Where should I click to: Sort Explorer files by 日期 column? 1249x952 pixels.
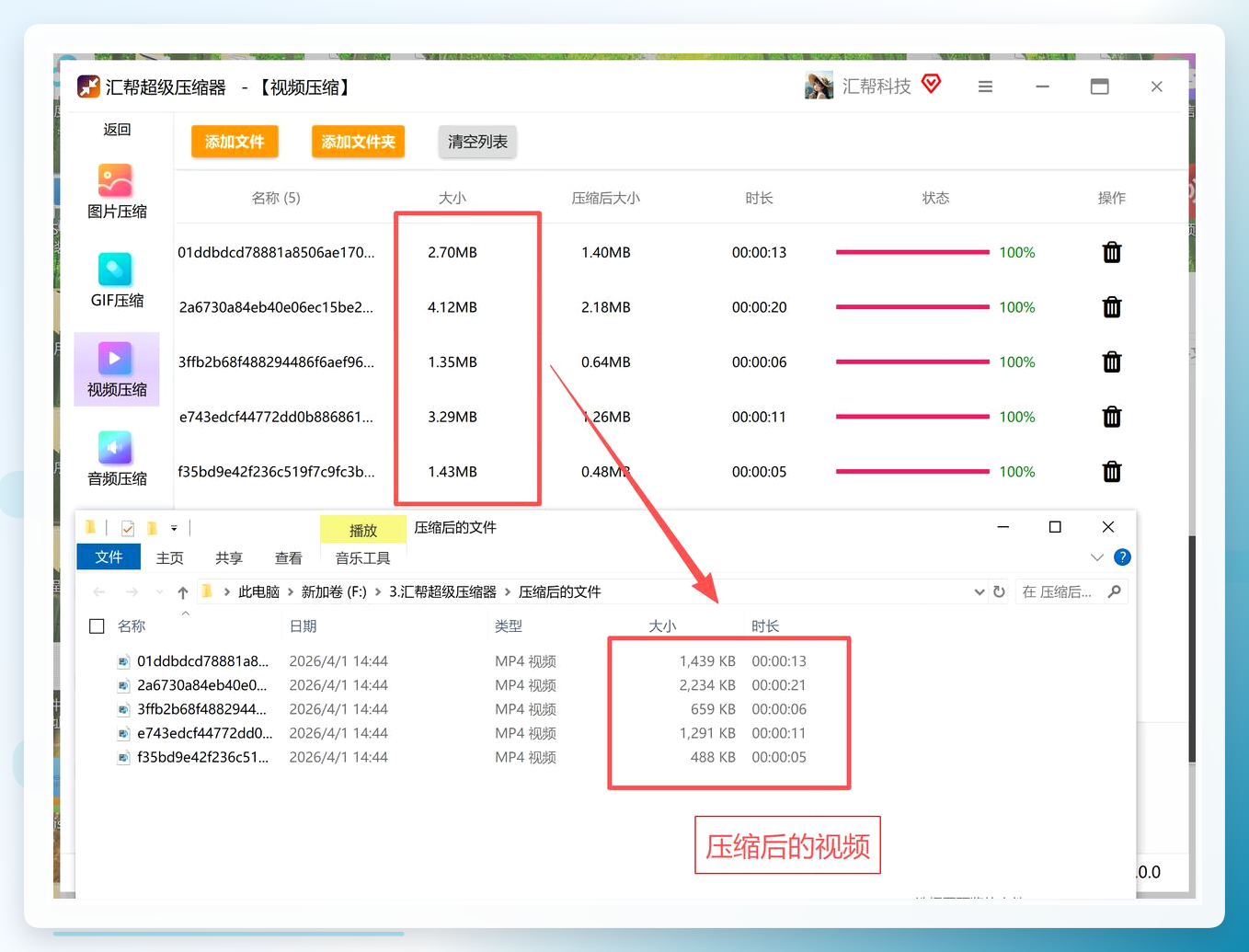coord(304,626)
